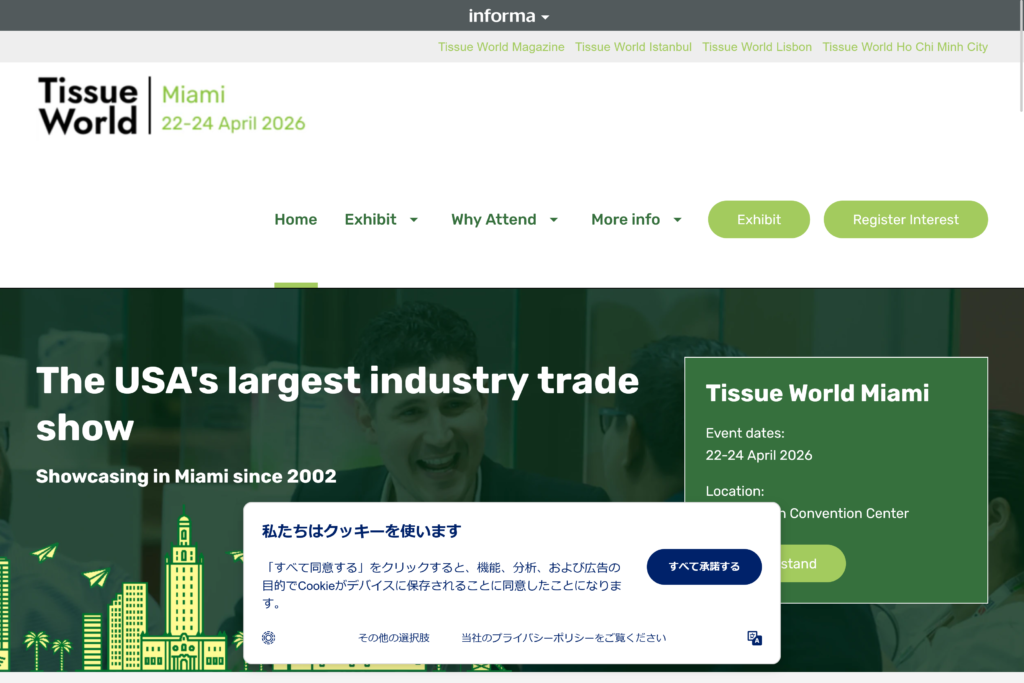
Task: Go to the Home menu item
Action: [295, 220]
